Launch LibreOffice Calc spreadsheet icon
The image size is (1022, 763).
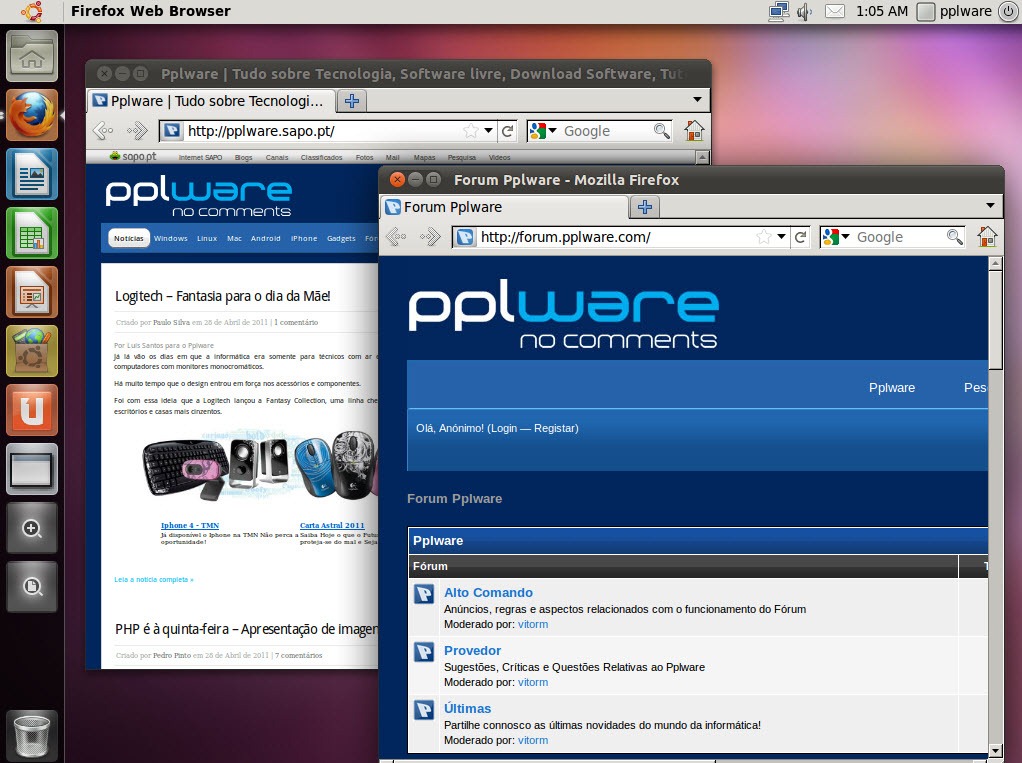click(32, 233)
